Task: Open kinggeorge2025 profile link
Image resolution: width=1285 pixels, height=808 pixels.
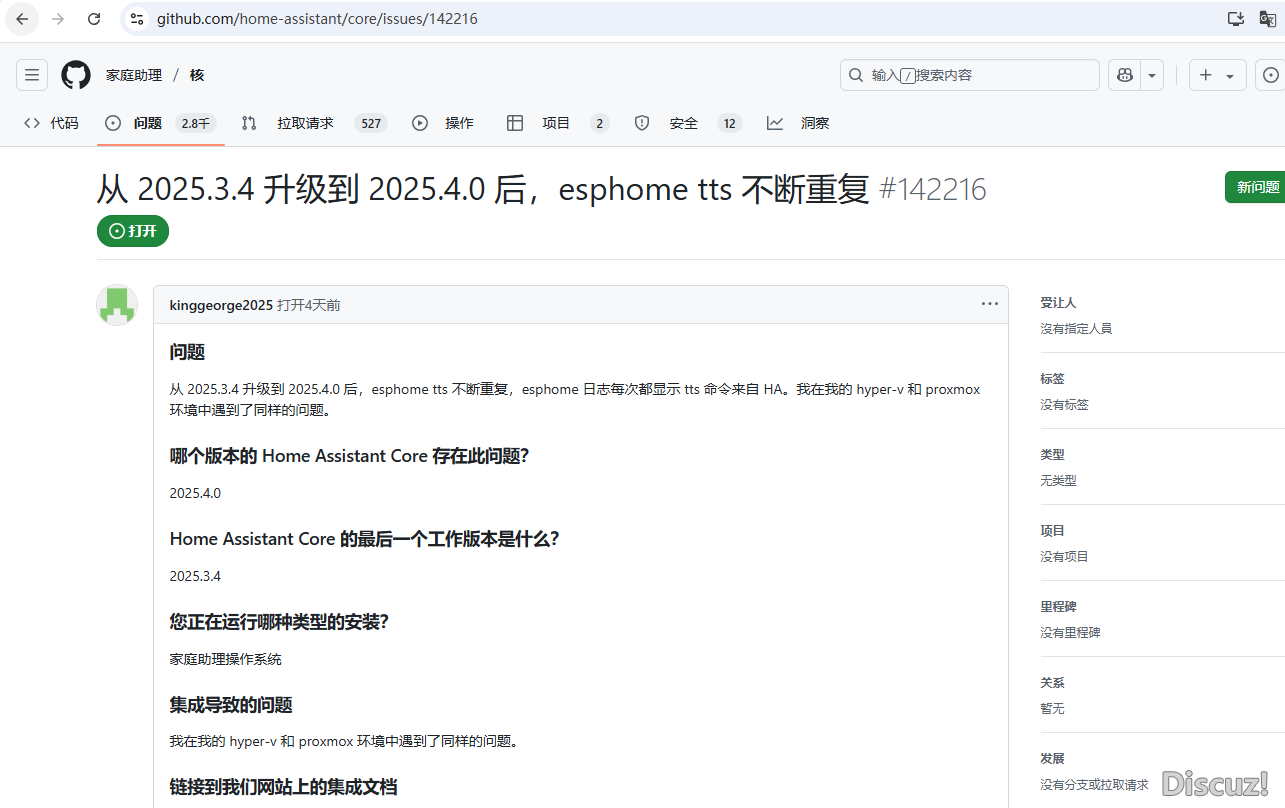Action: coord(221,305)
